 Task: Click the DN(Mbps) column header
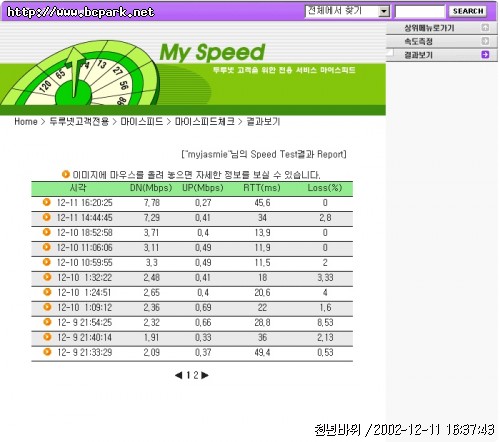(x=151, y=188)
